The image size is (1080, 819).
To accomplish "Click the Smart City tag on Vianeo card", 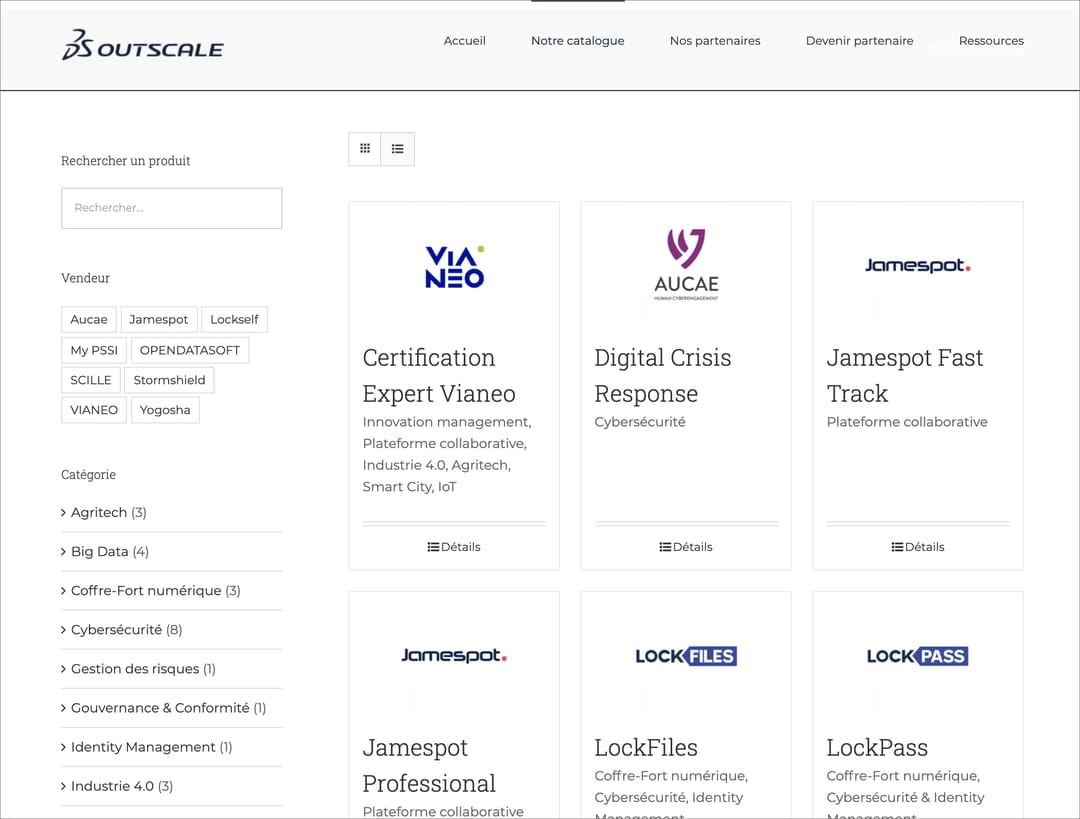I will coord(397,487).
